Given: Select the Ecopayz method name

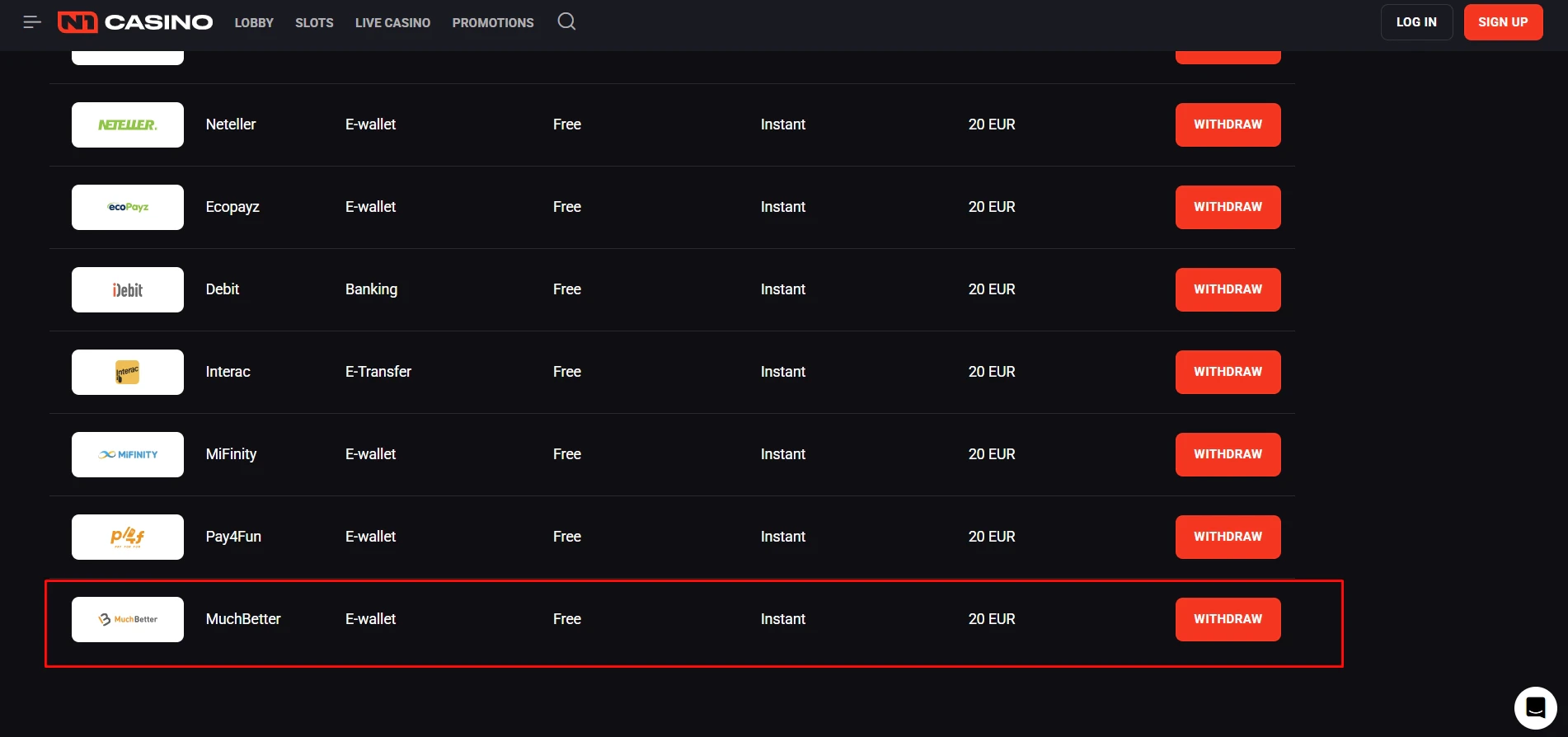Looking at the screenshot, I should tap(232, 207).
